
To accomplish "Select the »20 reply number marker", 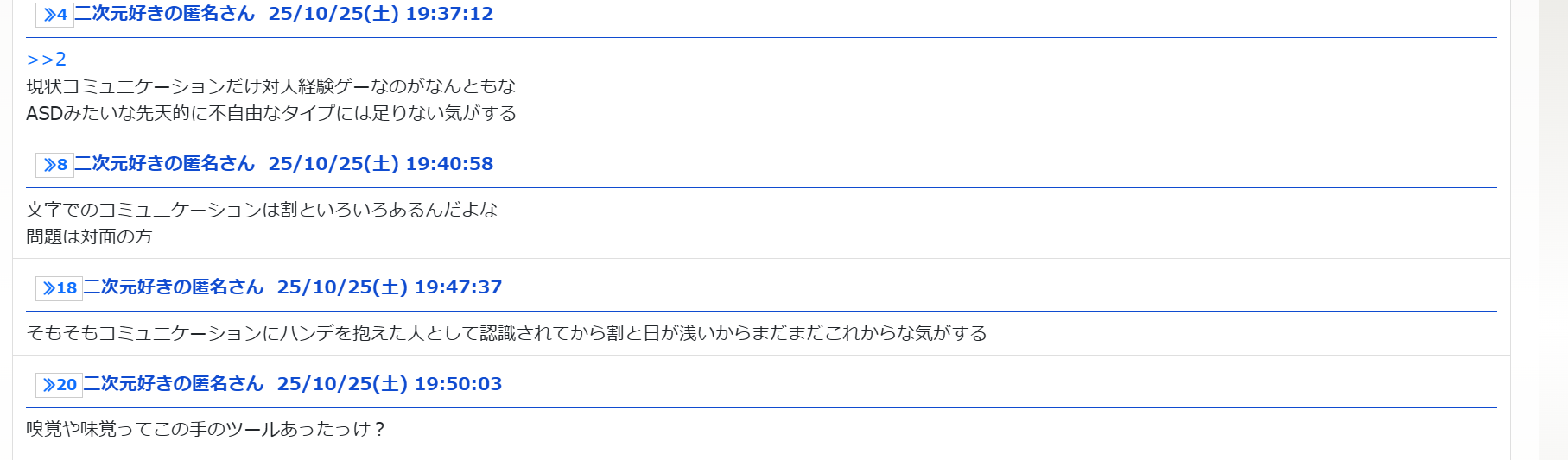I will coord(59,385).
